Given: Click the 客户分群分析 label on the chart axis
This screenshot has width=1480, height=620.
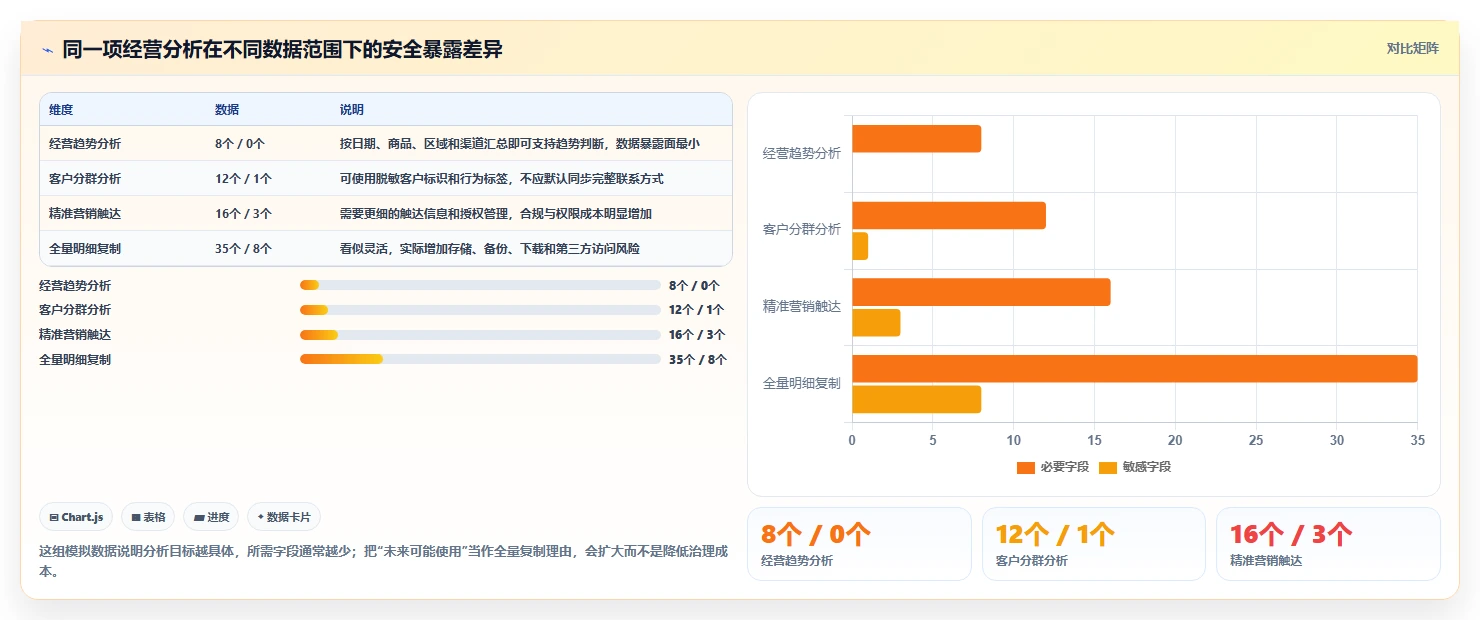Looking at the screenshot, I should tap(802, 229).
